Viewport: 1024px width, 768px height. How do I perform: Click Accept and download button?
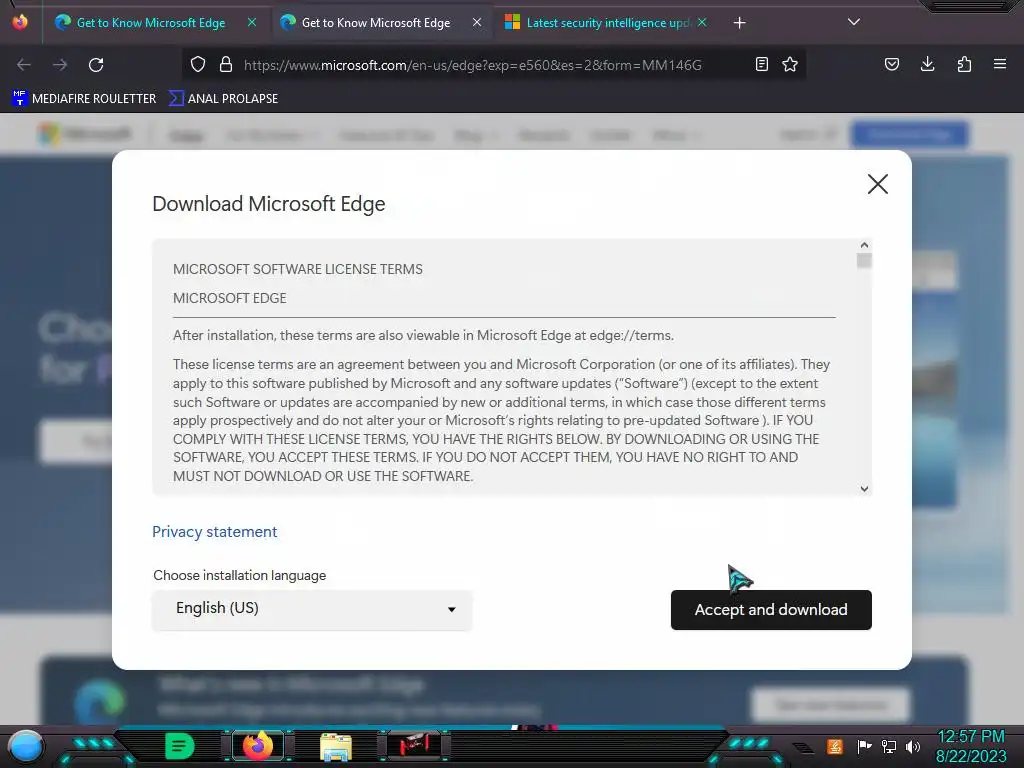pos(771,610)
